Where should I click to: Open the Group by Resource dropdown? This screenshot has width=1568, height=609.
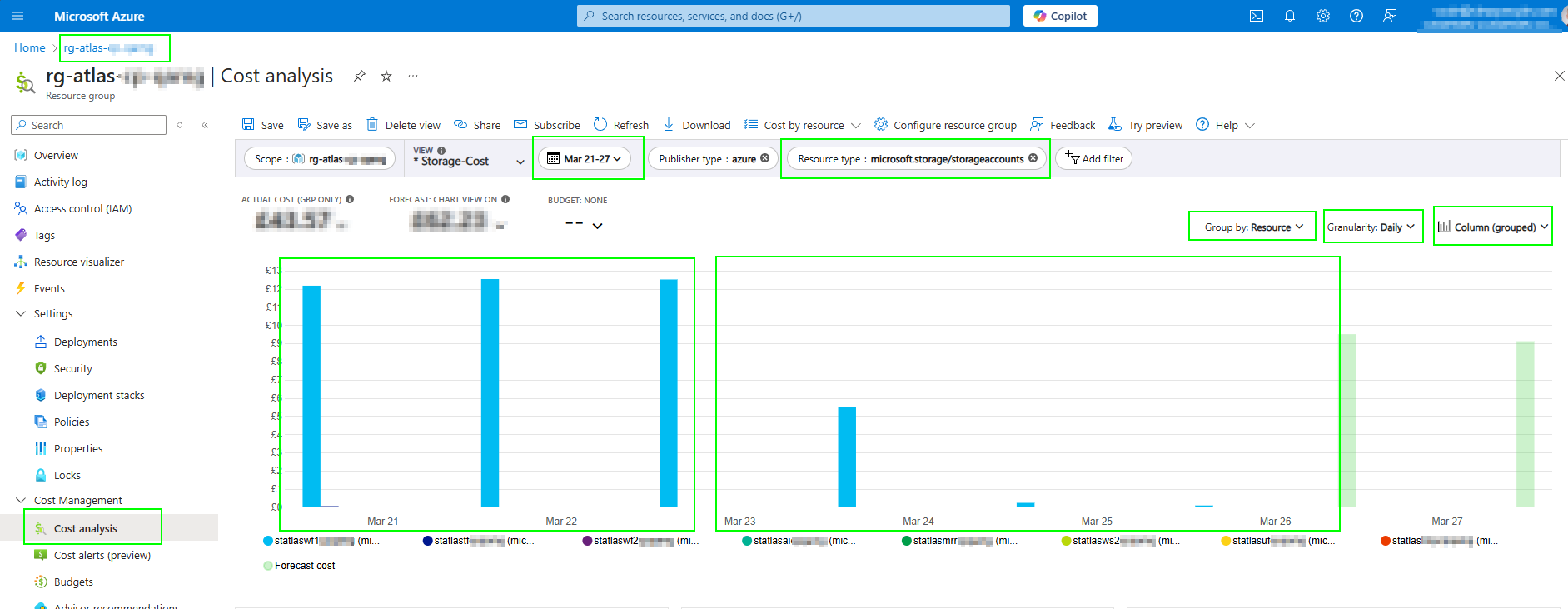pos(1253,227)
